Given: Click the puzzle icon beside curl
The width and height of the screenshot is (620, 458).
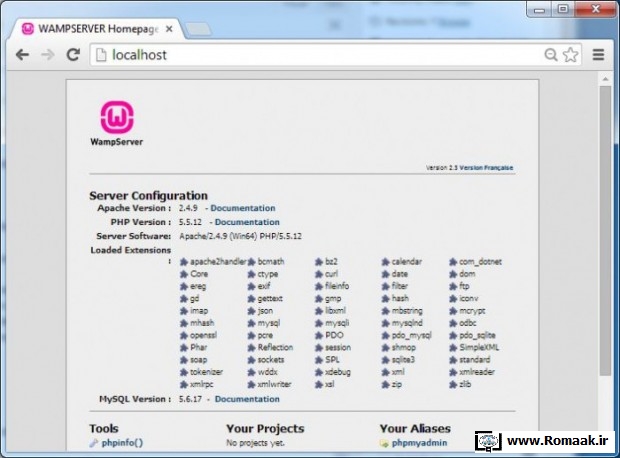Looking at the screenshot, I should (319, 274).
